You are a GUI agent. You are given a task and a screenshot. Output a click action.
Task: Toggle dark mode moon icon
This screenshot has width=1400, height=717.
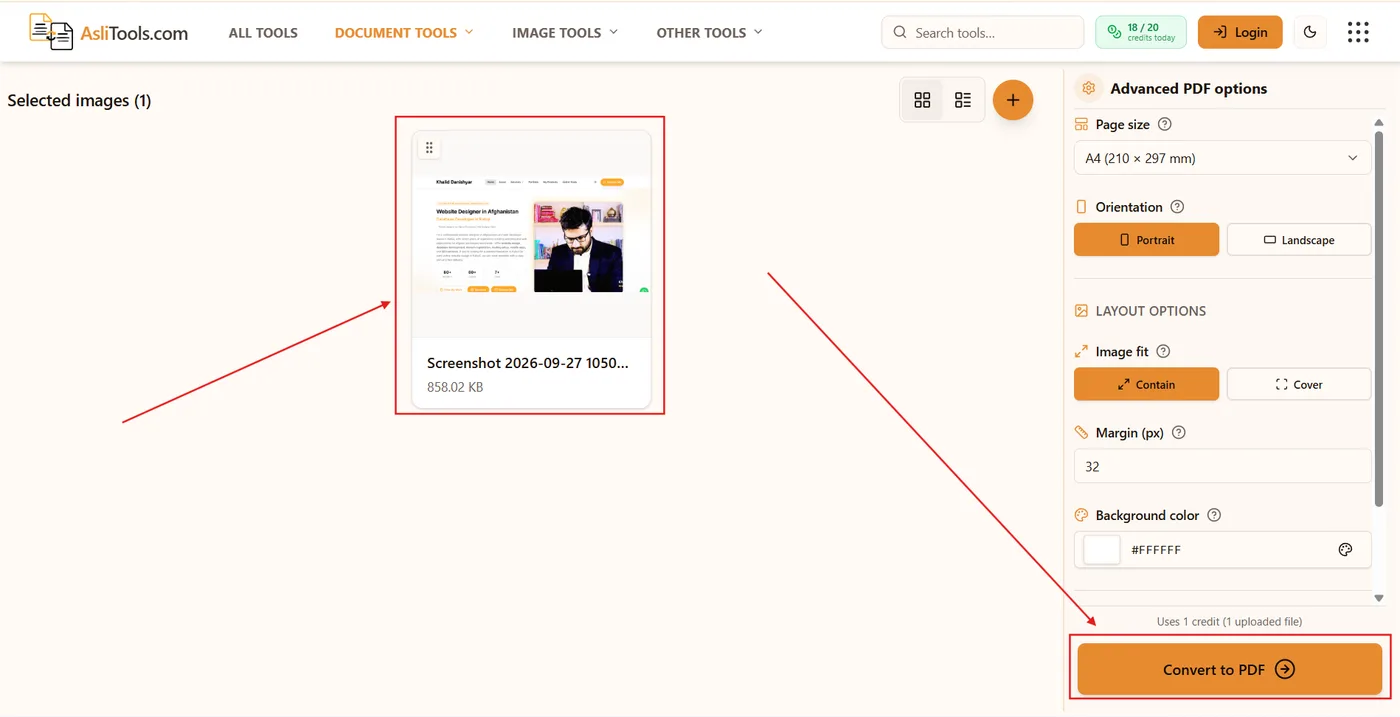point(1310,32)
